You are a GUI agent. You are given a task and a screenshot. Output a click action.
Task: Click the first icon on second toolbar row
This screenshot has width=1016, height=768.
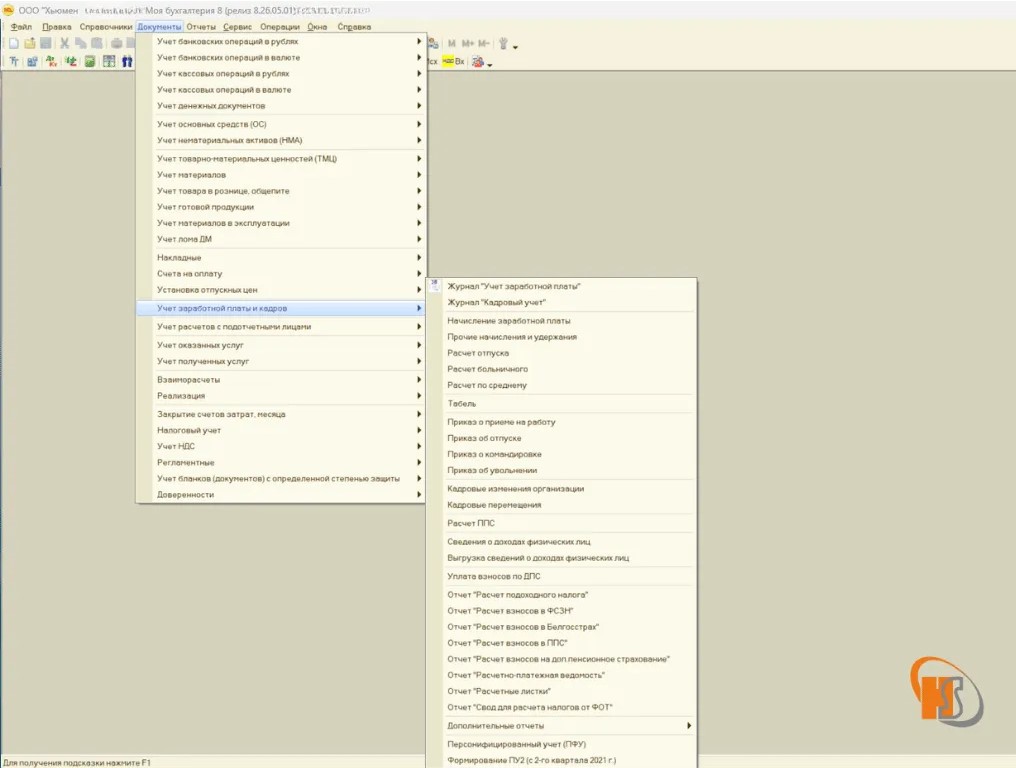[14, 62]
